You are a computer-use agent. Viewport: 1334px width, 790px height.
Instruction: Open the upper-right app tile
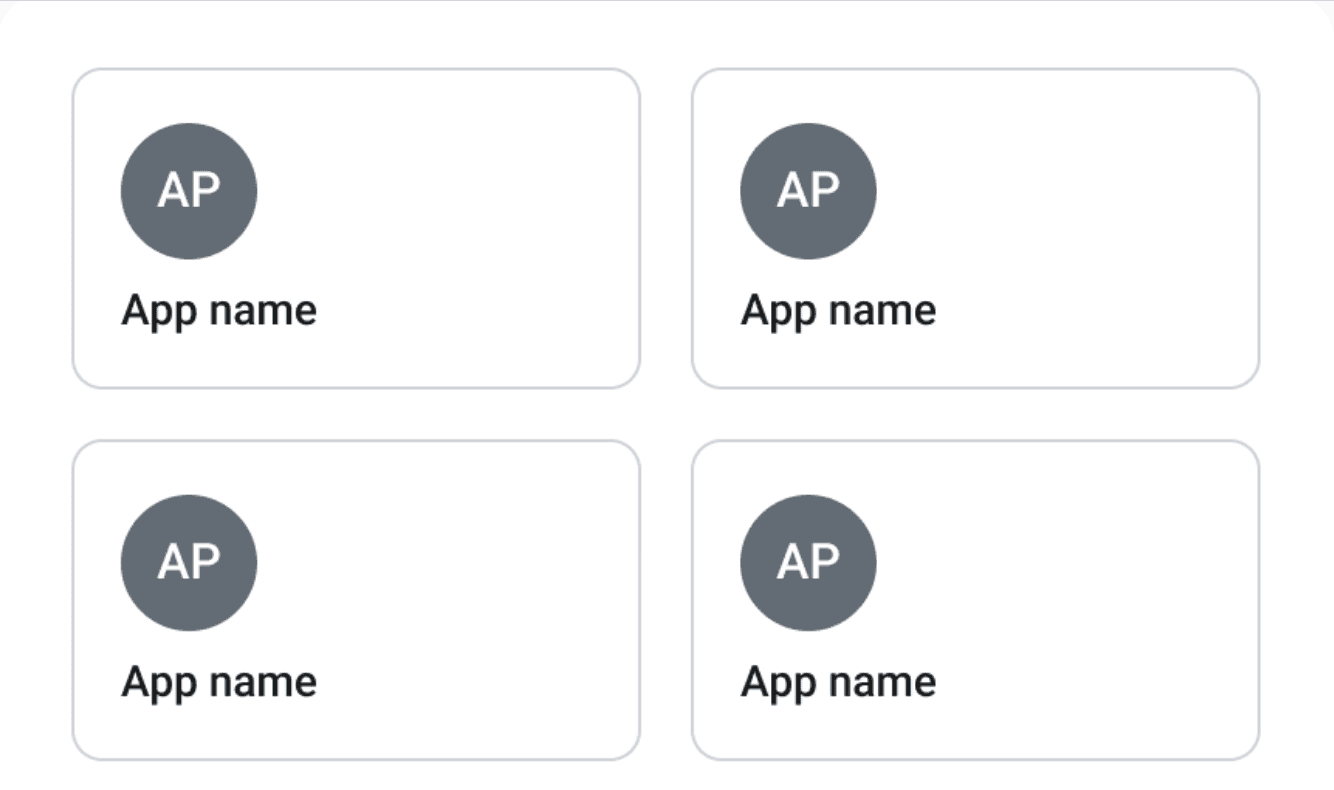[978, 226]
